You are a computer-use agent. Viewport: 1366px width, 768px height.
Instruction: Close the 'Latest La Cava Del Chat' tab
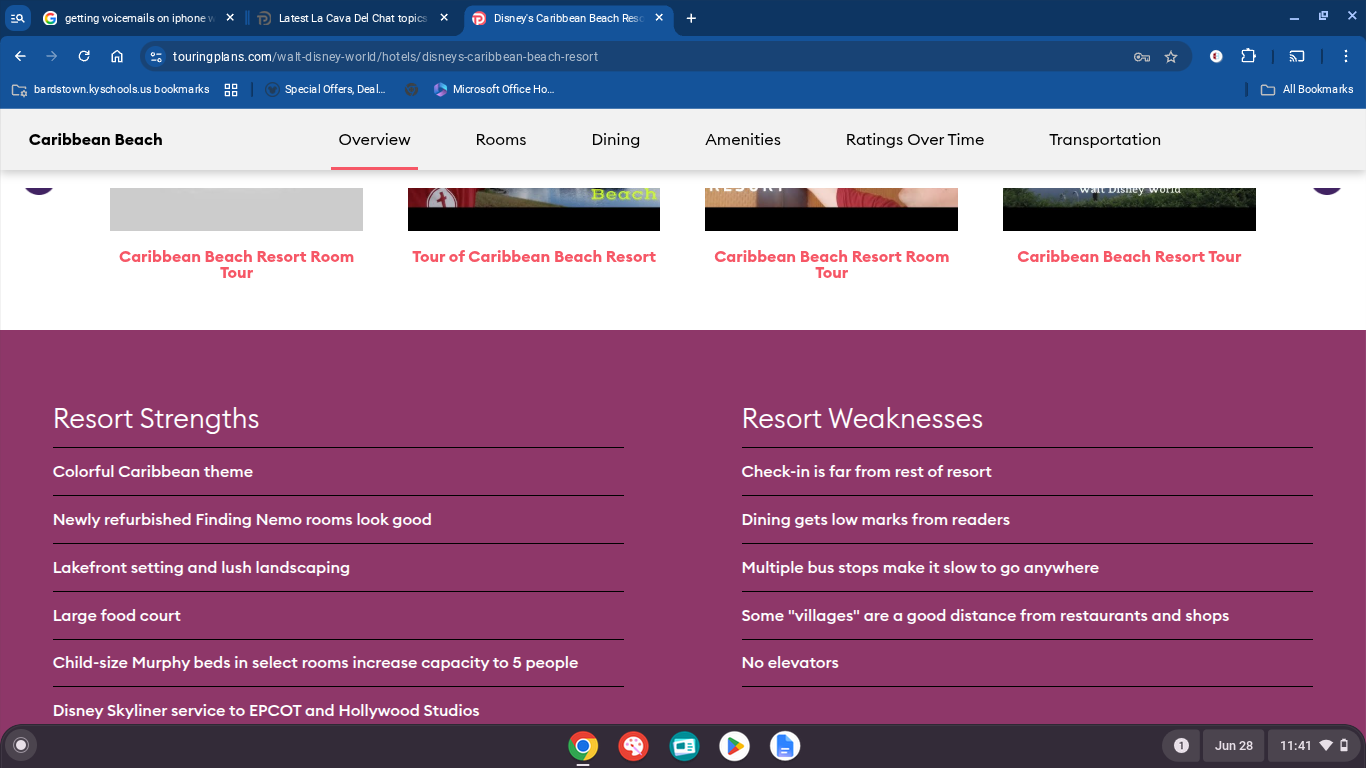click(x=445, y=18)
